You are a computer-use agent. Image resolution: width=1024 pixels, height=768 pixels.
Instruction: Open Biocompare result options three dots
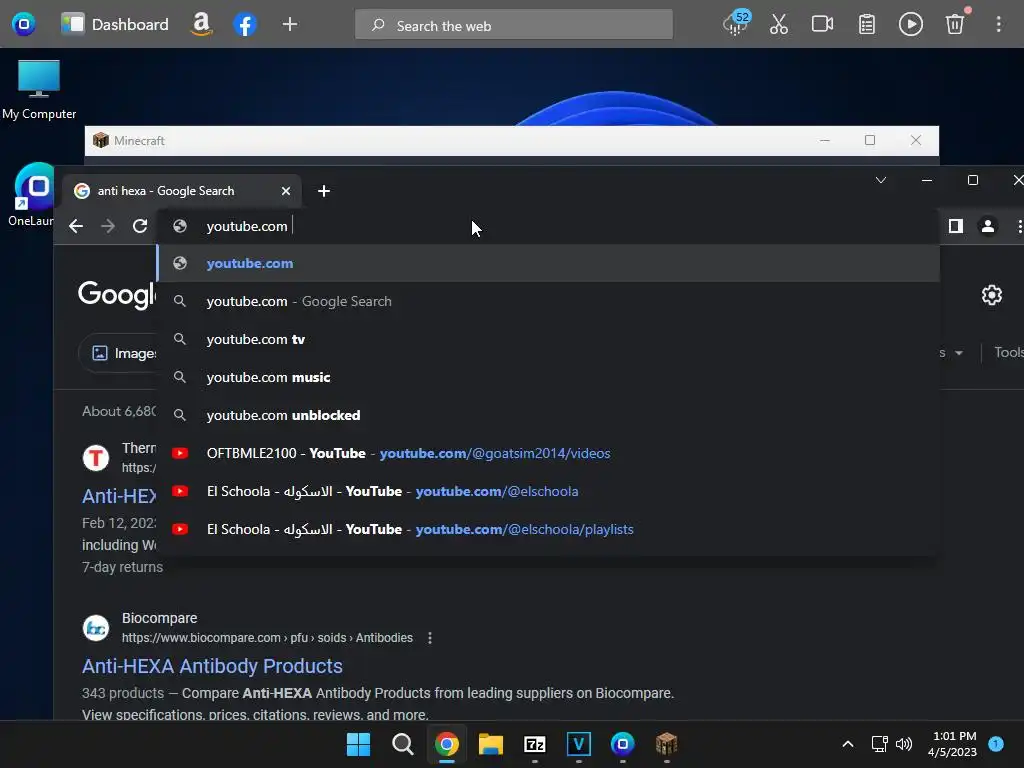click(429, 637)
